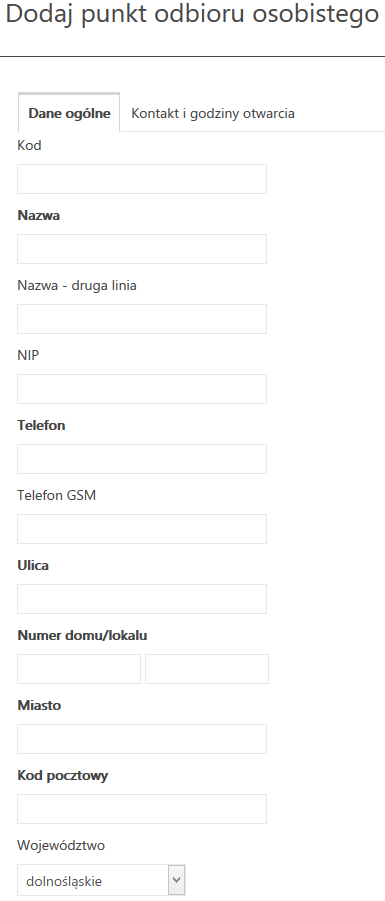
Task: Select the NIP input box
Action: [142, 389]
